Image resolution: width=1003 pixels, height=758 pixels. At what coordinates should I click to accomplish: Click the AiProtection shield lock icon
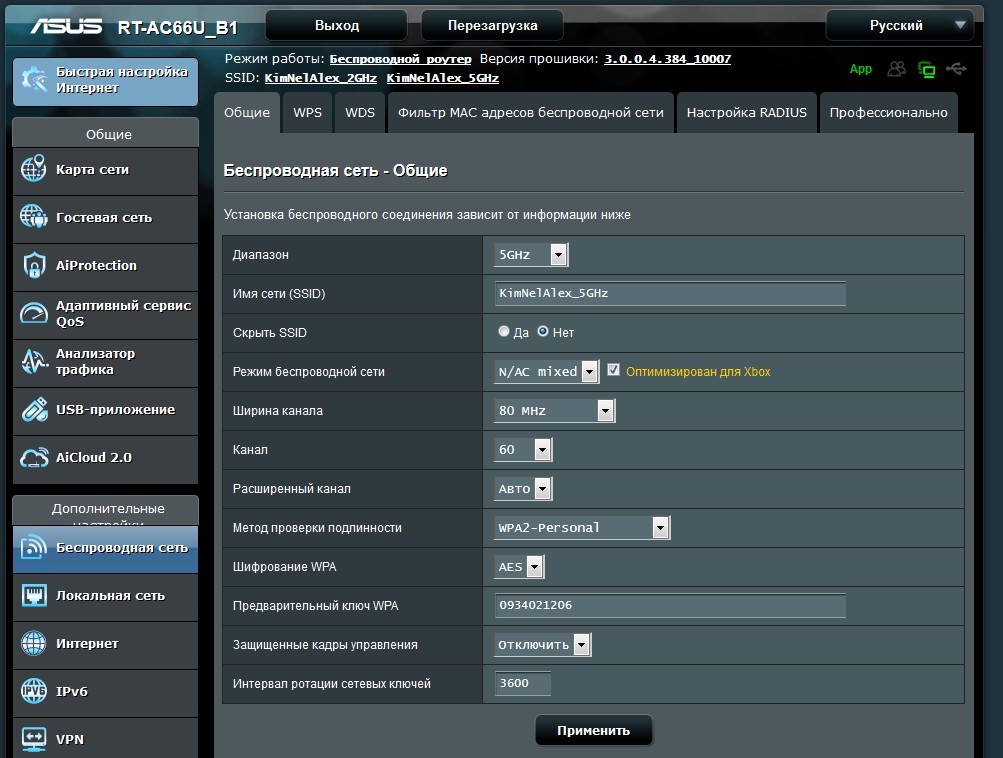pyautogui.click(x=34, y=265)
